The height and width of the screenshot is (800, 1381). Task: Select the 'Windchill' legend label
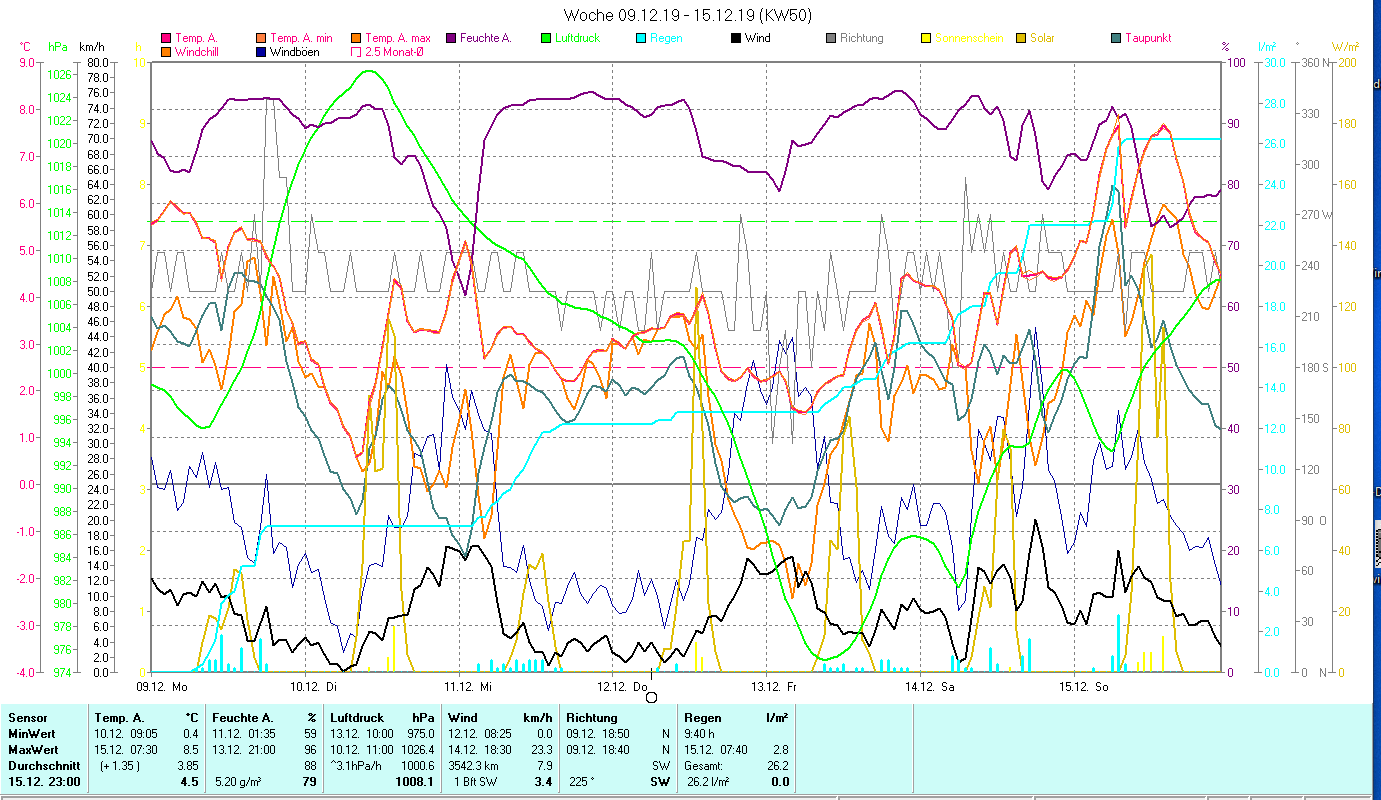[198, 51]
